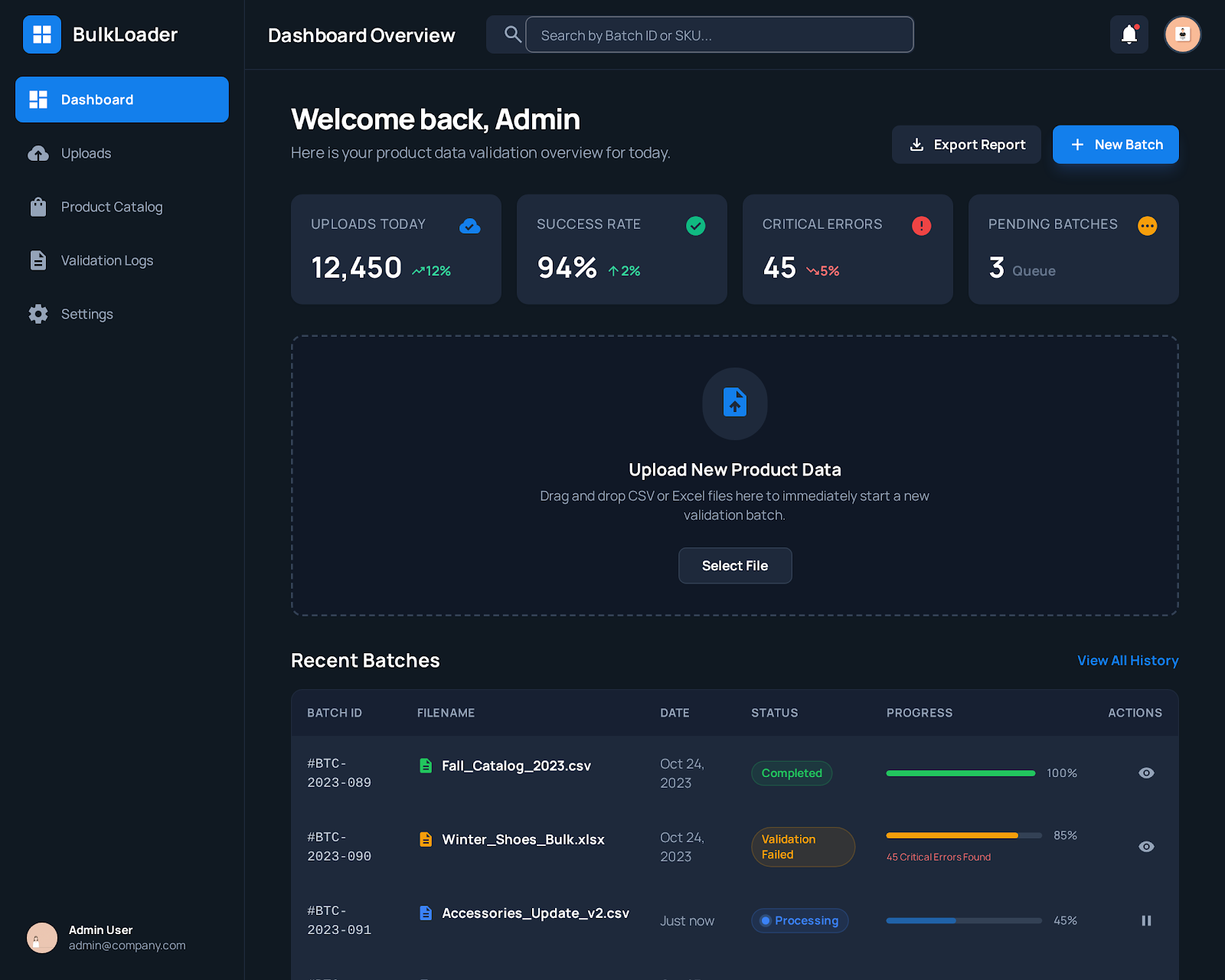
Task: View Winter_Shoes_Bulk.xlsx batch details
Action: (x=1145, y=847)
